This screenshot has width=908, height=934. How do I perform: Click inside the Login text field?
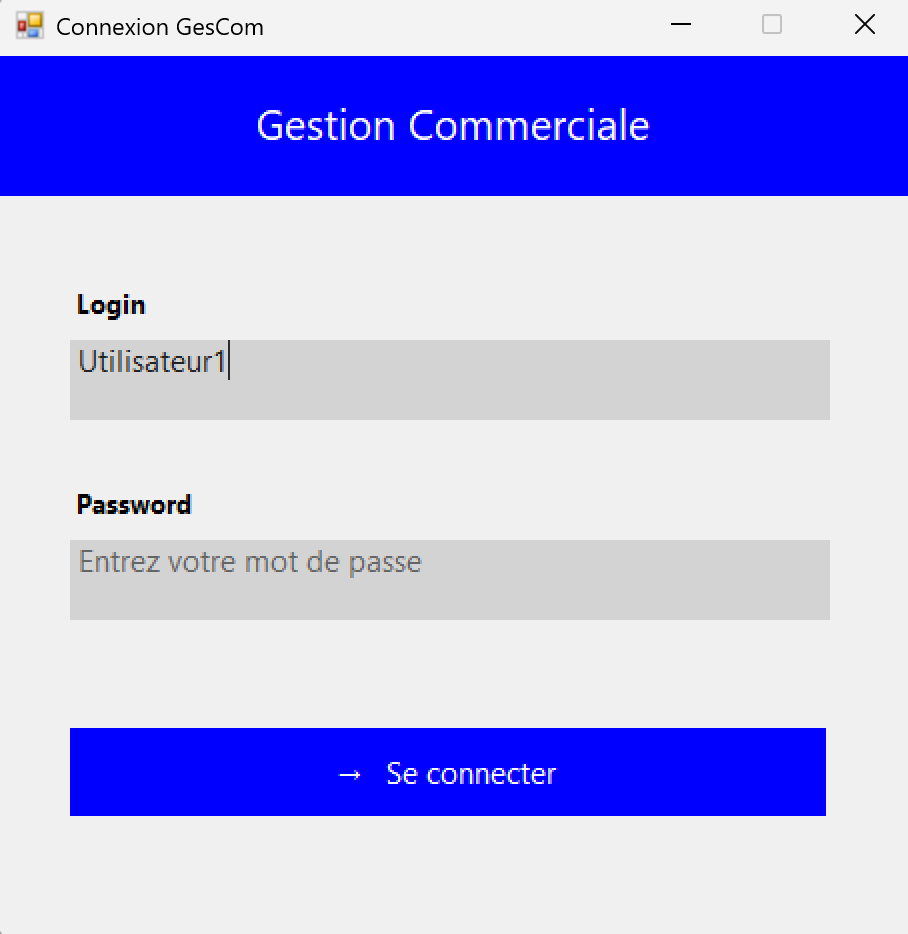[448, 380]
